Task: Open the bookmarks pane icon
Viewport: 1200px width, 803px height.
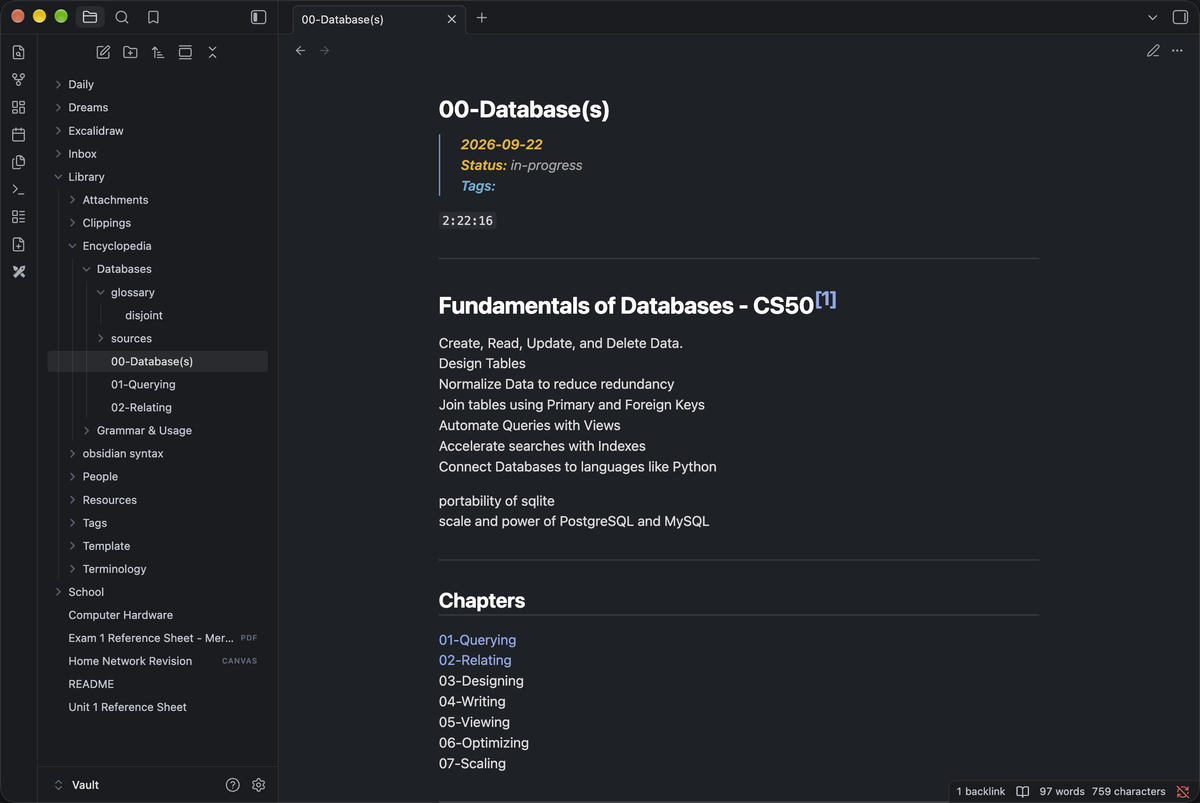Action: click(x=153, y=17)
